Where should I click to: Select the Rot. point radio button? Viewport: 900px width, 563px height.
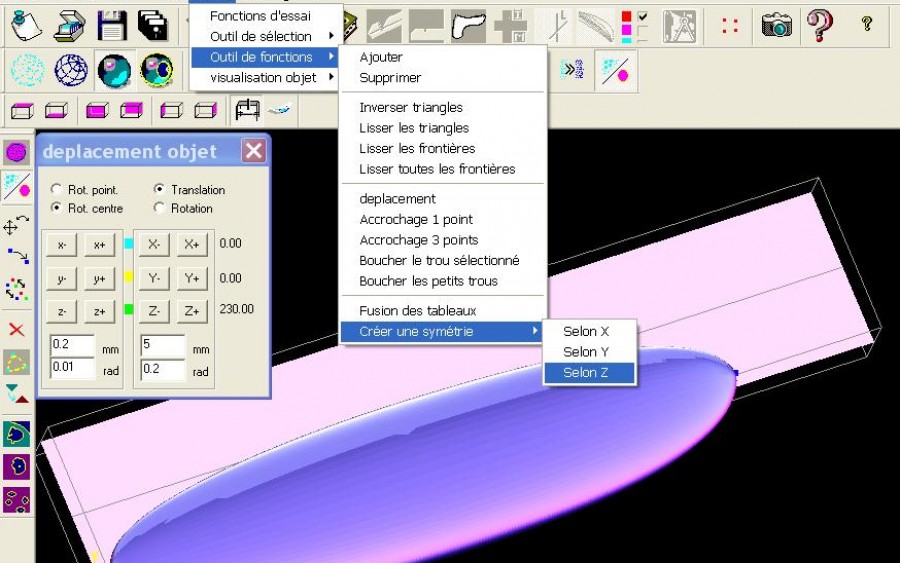(x=56, y=189)
